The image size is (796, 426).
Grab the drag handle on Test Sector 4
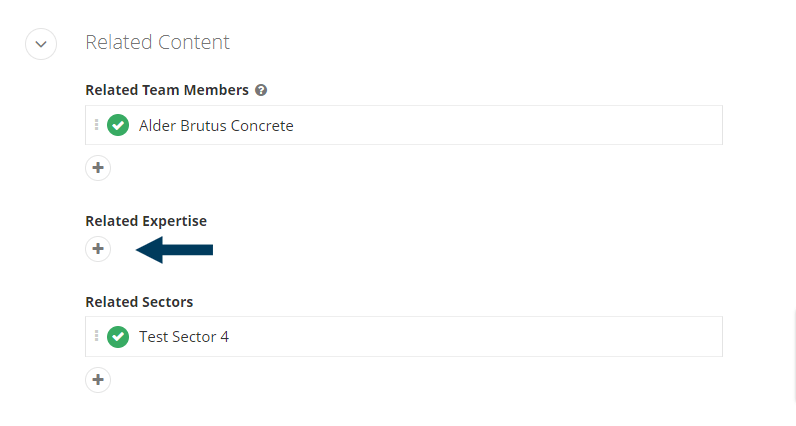(96, 336)
